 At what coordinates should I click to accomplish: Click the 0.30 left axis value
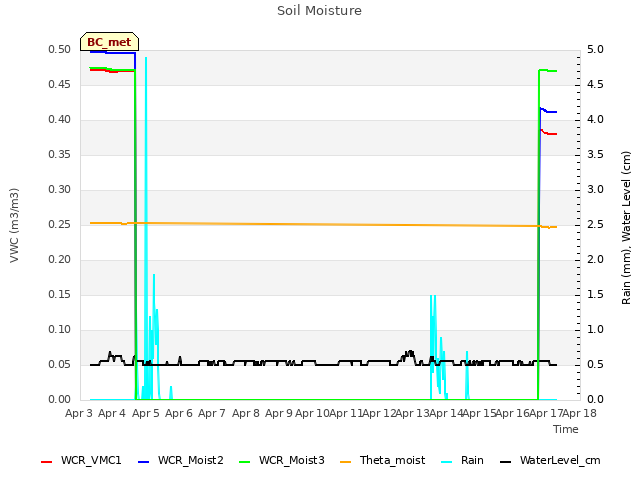(60, 189)
